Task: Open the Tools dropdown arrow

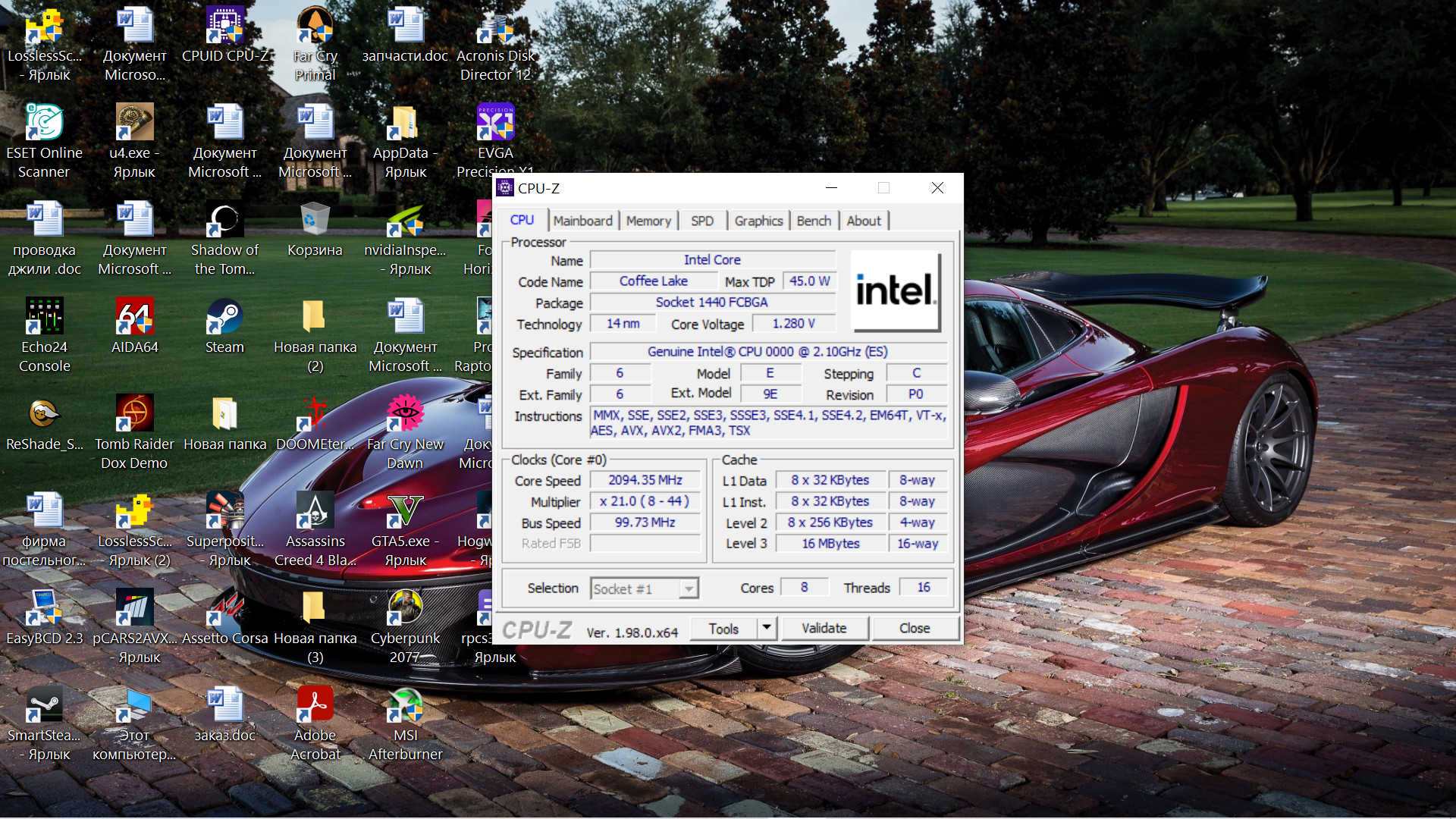Action: pyautogui.click(x=767, y=628)
